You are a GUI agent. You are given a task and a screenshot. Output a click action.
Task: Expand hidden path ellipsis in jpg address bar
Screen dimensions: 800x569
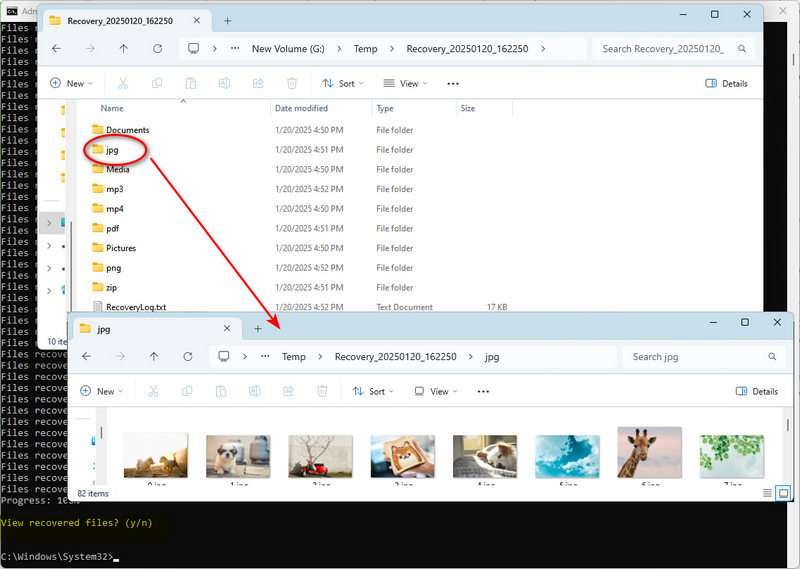(x=265, y=356)
